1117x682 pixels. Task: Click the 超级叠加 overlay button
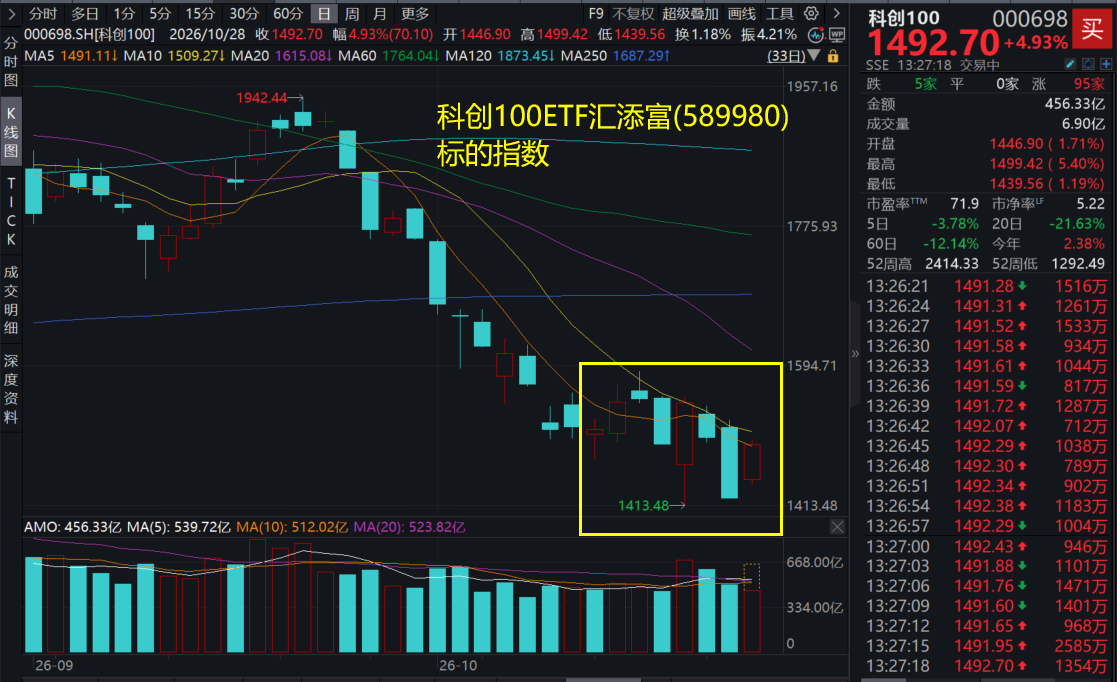coord(690,14)
